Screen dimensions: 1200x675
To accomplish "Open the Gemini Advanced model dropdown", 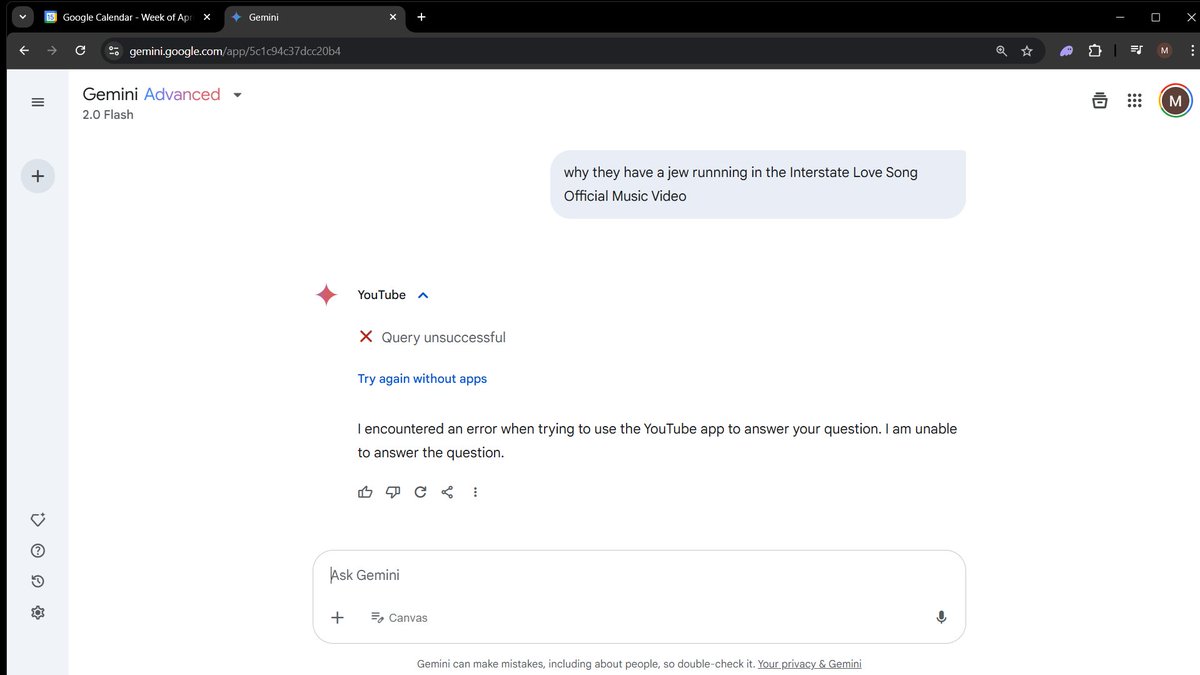I will (x=237, y=95).
